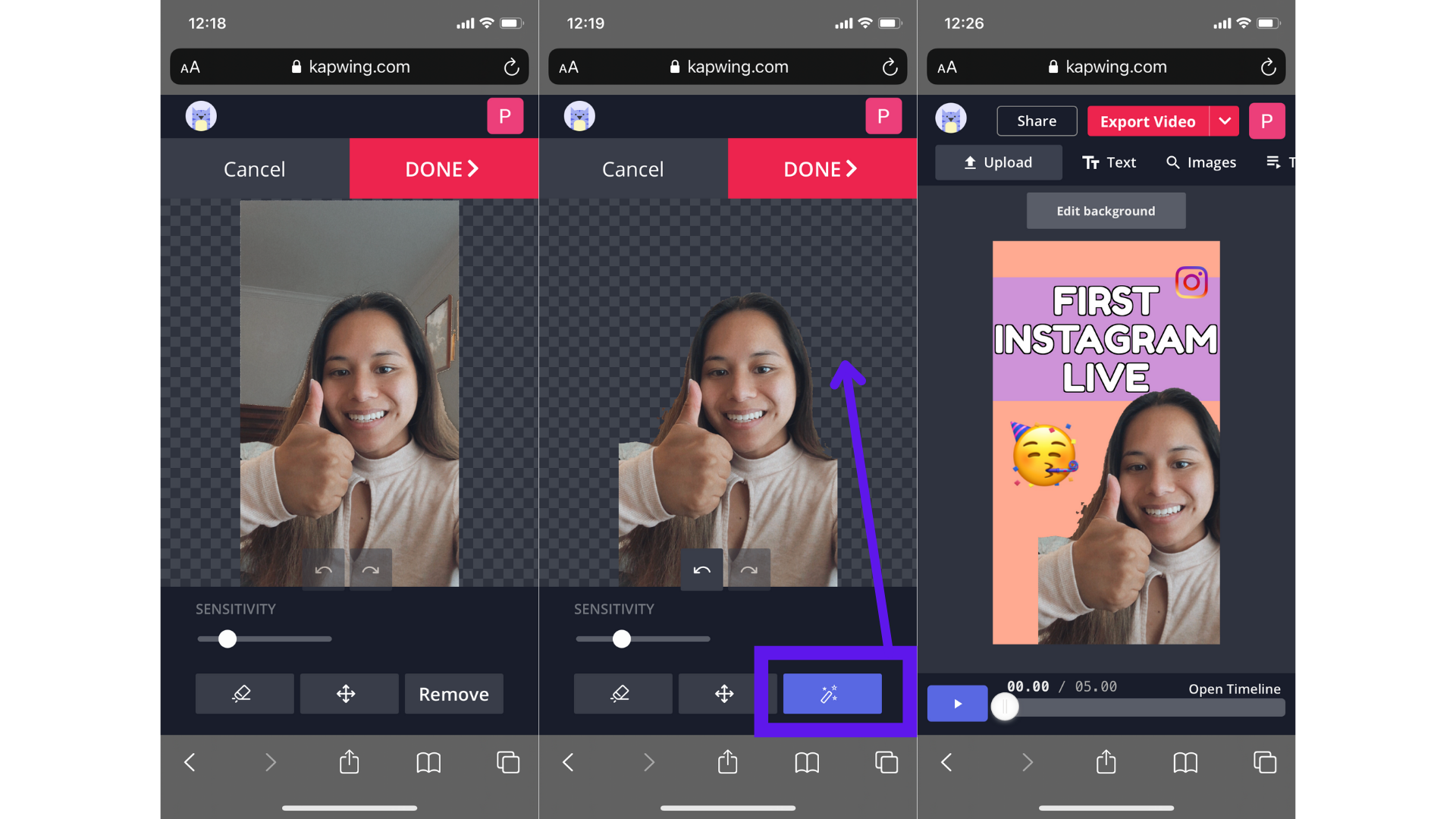Viewport: 1456px width, 819px height.
Task: Select the magic wand tool button
Action: click(832, 693)
